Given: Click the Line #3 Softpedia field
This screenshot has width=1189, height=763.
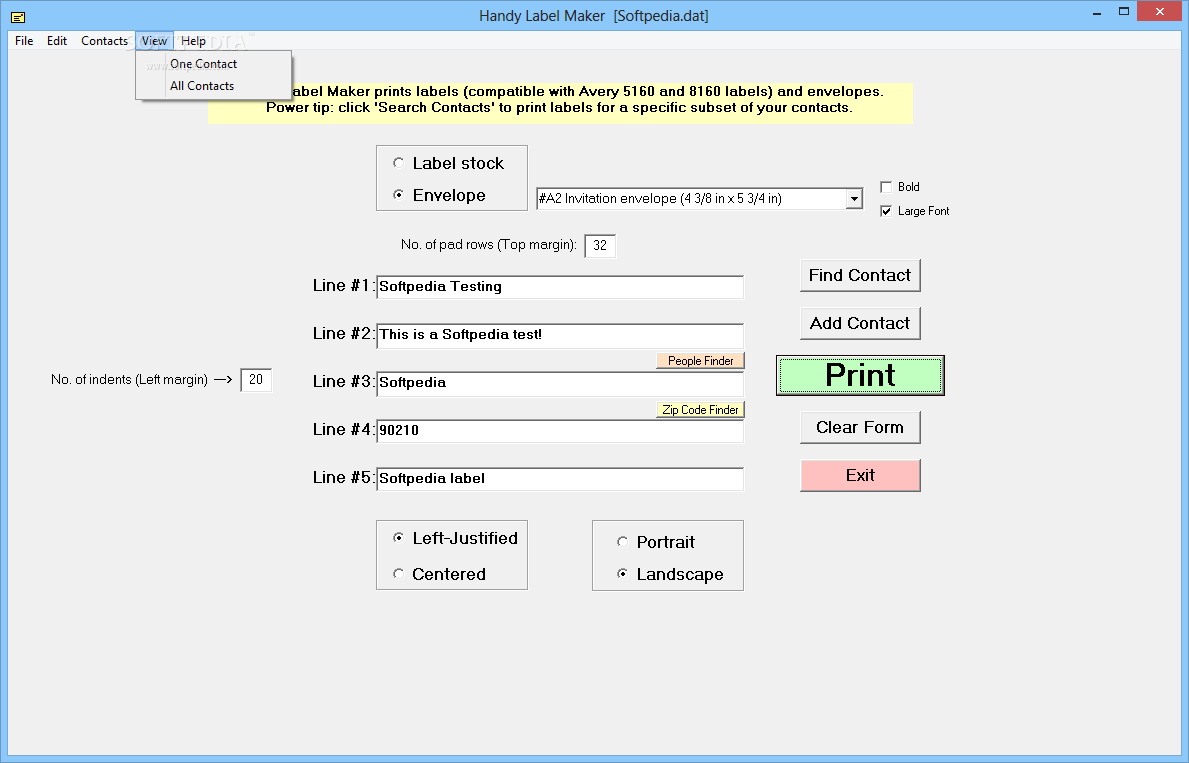Looking at the screenshot, I should point(560,383).
